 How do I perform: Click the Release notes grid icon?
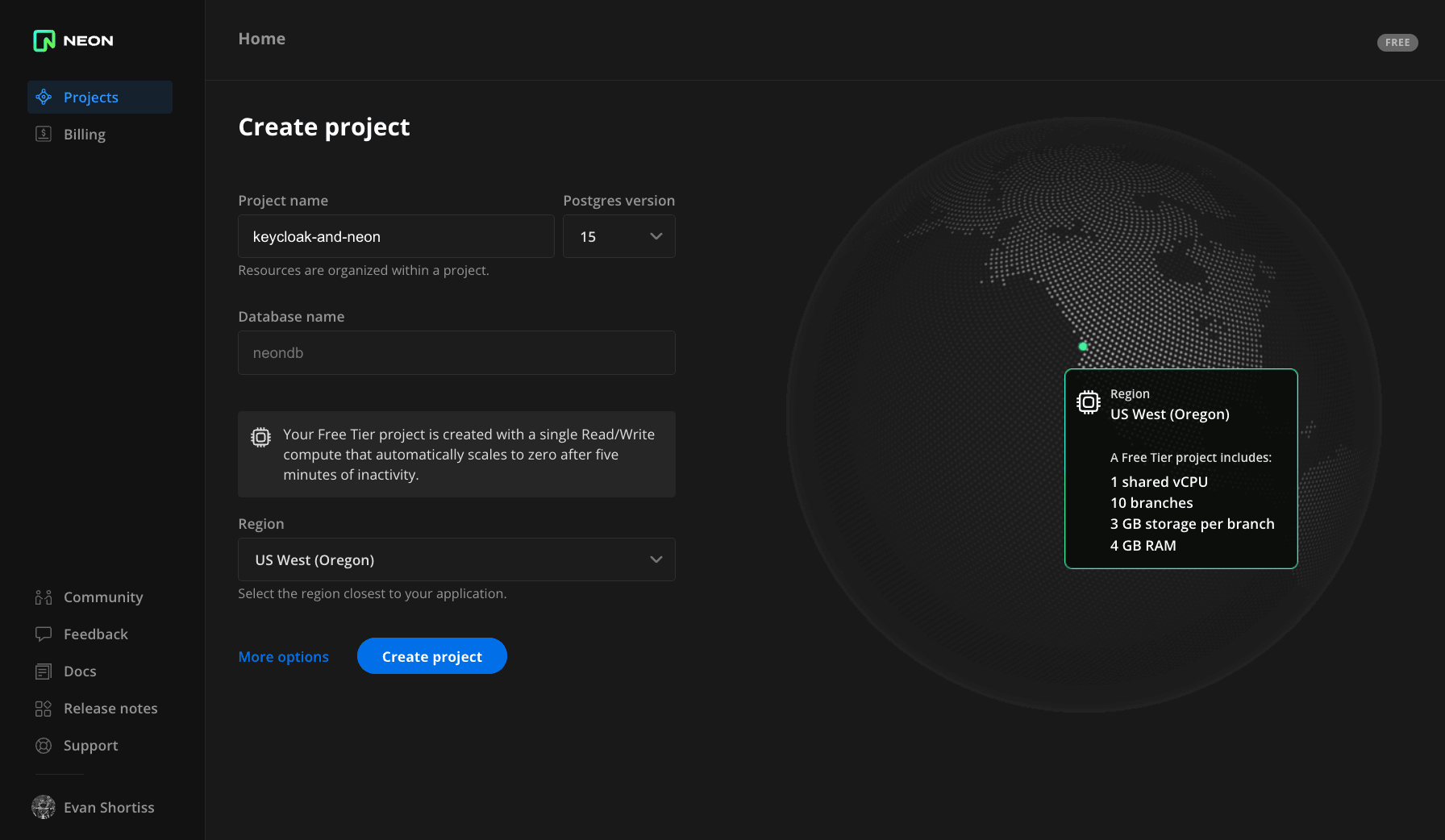click(x=44, y=709)
